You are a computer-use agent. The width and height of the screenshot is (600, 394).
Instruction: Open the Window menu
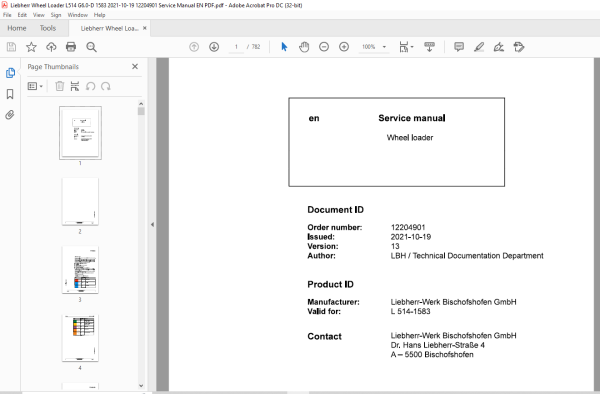pos(77,15)
